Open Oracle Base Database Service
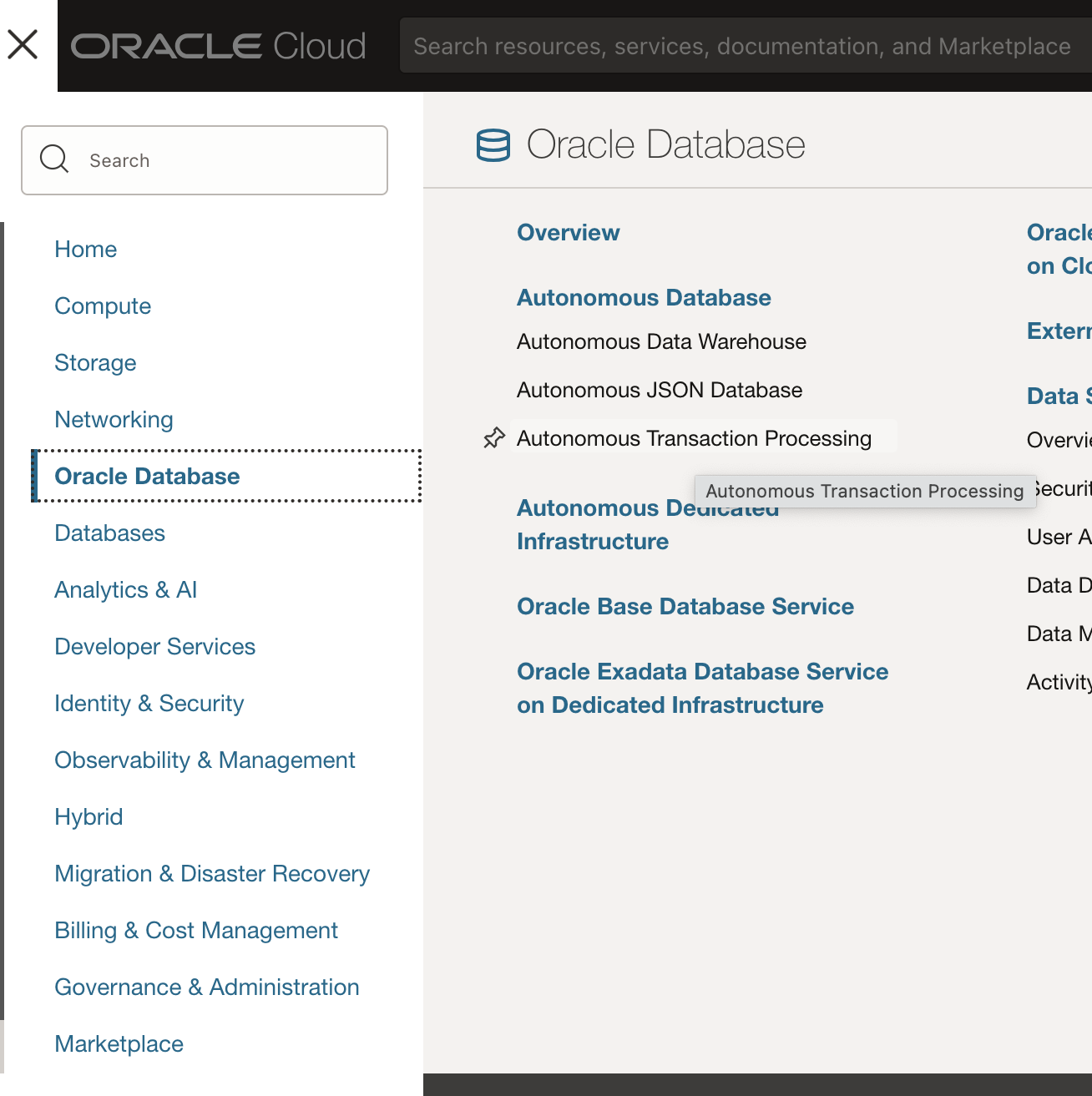 685,607
